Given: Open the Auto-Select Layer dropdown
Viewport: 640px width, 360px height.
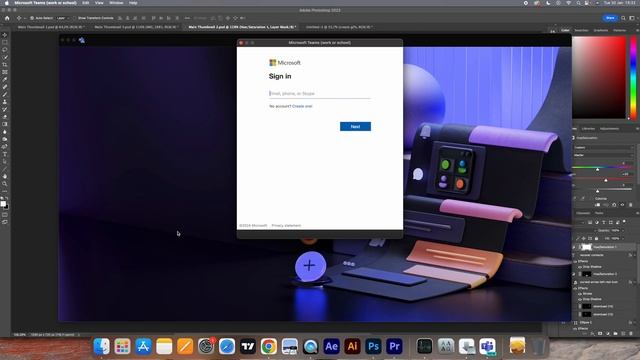Looking at the screenshot, I should (62, 18).
